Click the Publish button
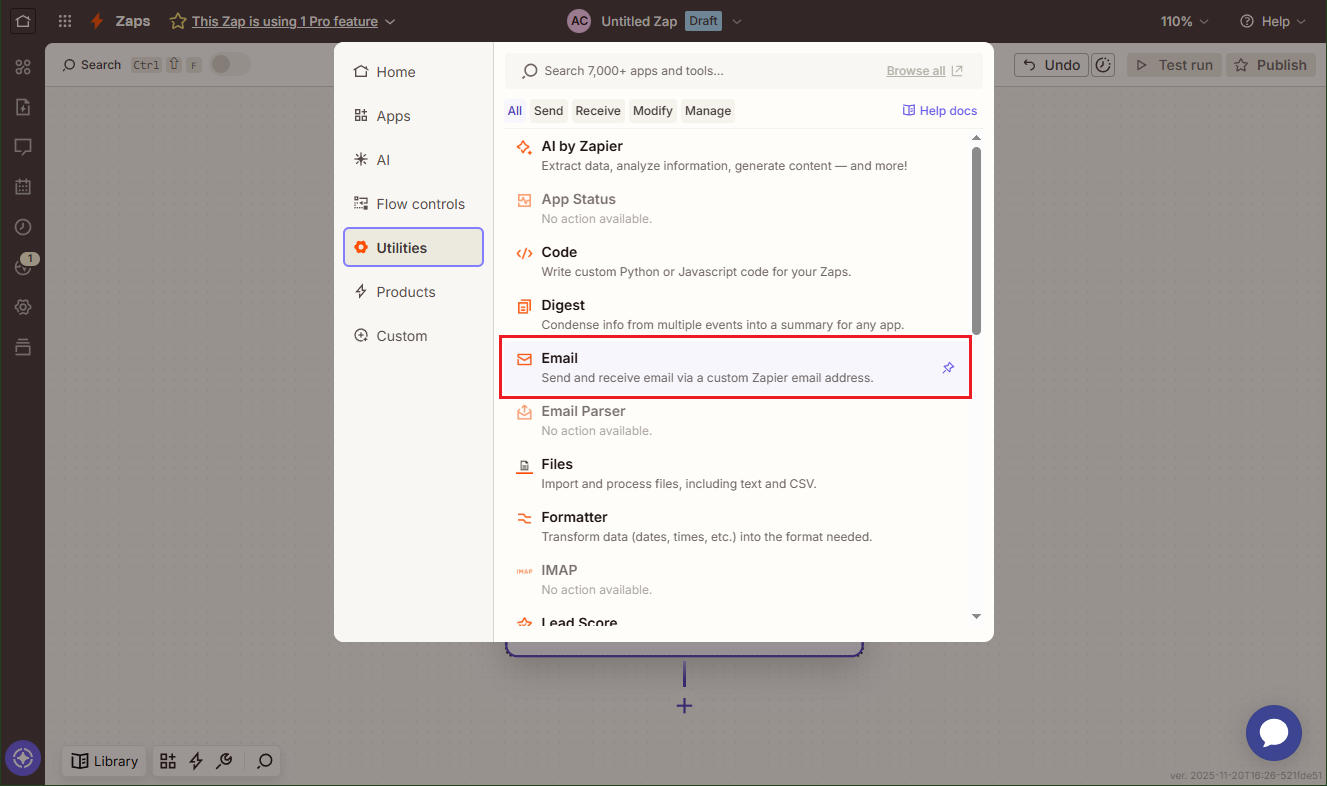This screenshot has width=1327, height=786. click(1271, 65)
